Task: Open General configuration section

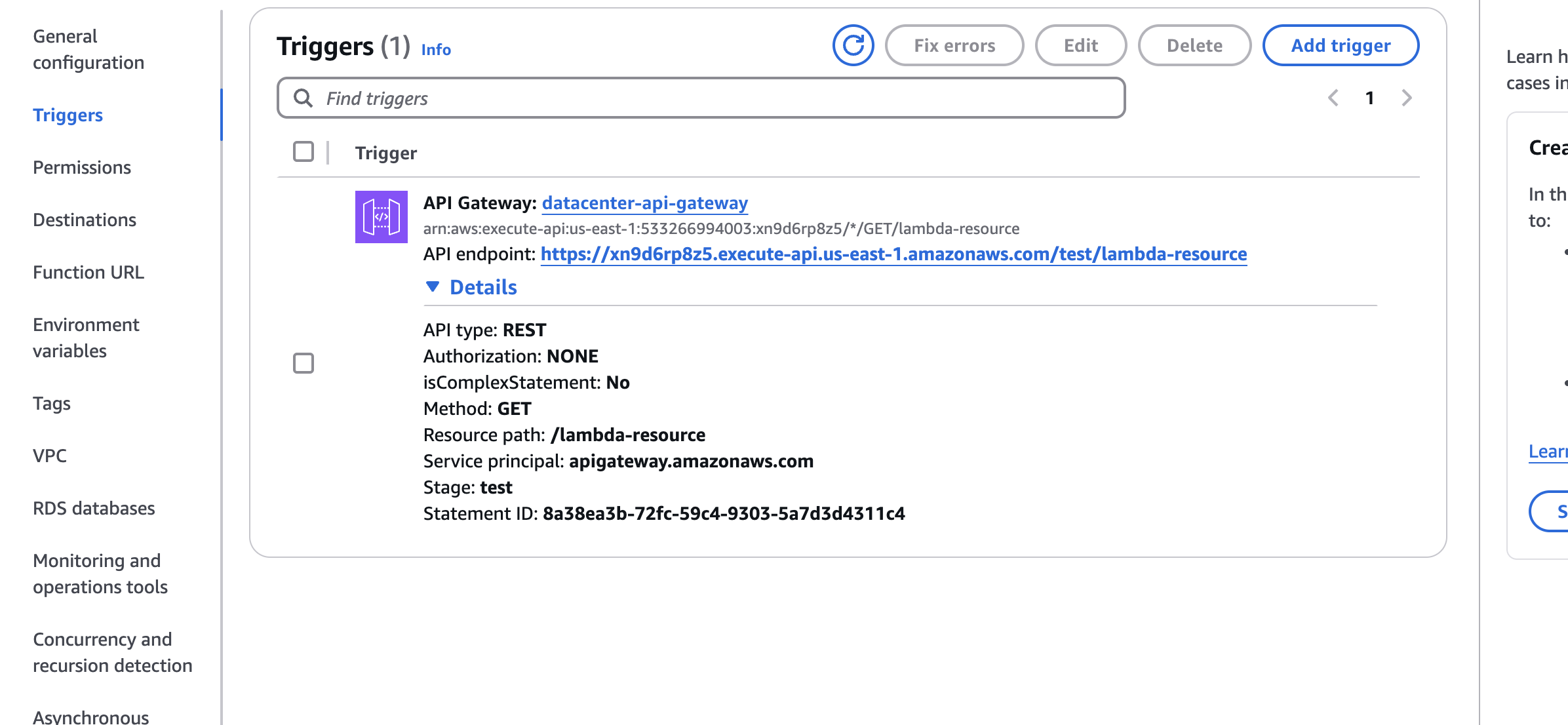Action: [x=88, y=49]
